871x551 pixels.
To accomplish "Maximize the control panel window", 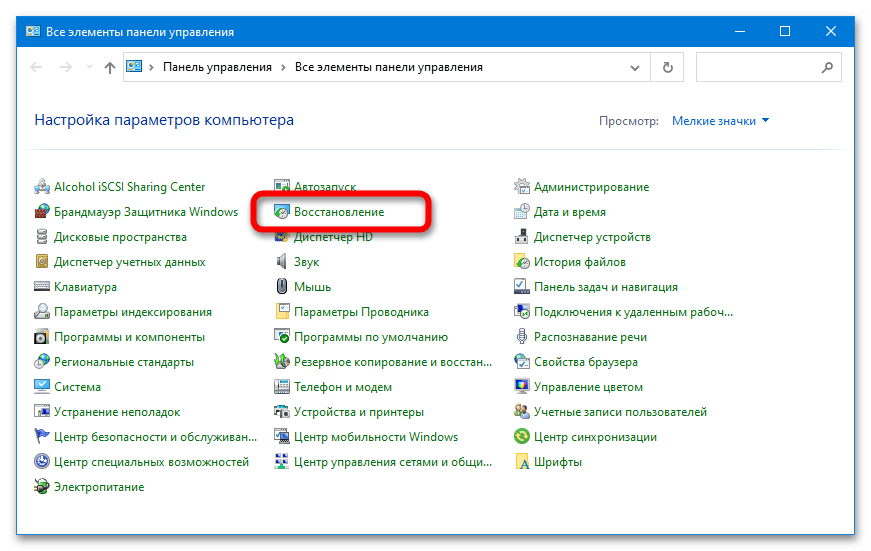I will 785,31.
